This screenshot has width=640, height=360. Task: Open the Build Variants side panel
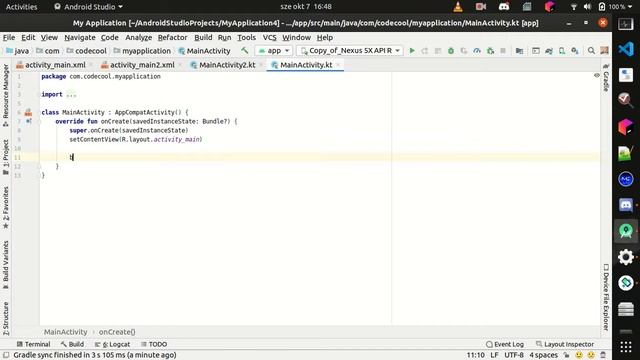pyautogui.click(x=6, y=265)
